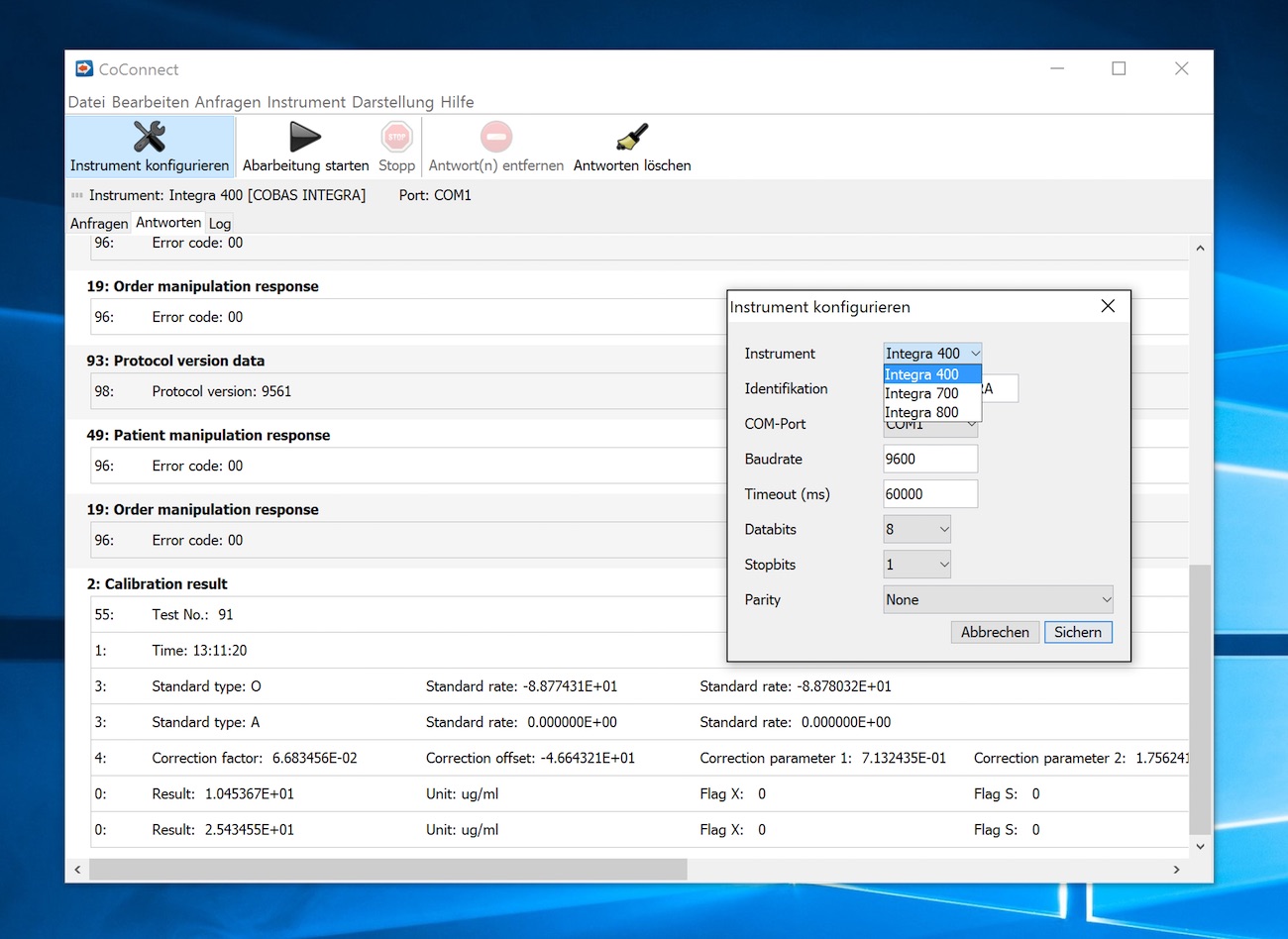Select the '2: Calibration result' heading
The image size is (1288, 939).
157,583
